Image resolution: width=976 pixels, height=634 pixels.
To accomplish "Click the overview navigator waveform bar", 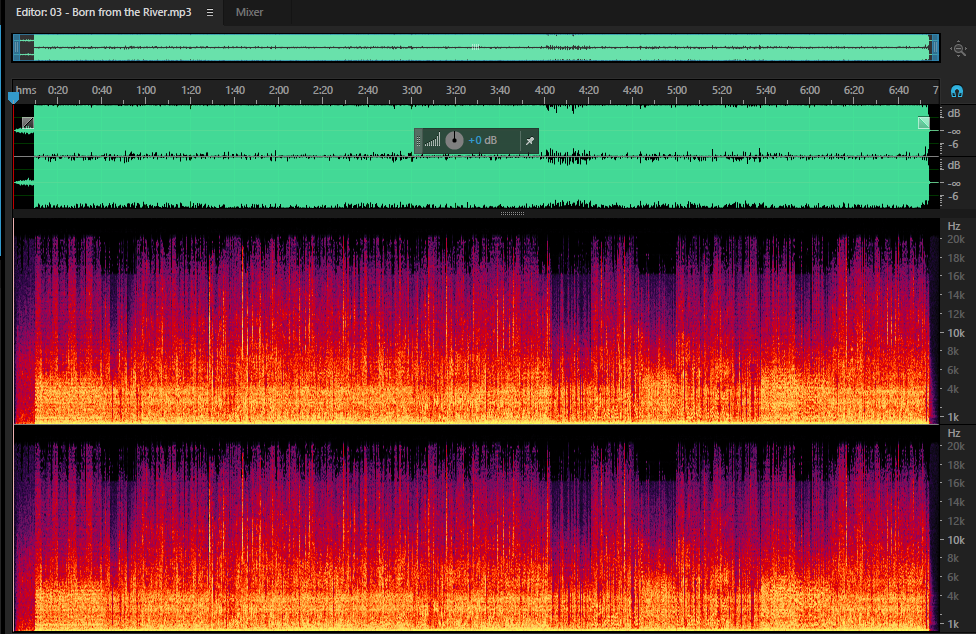I will pyautogui.click(x=476, y=48).
